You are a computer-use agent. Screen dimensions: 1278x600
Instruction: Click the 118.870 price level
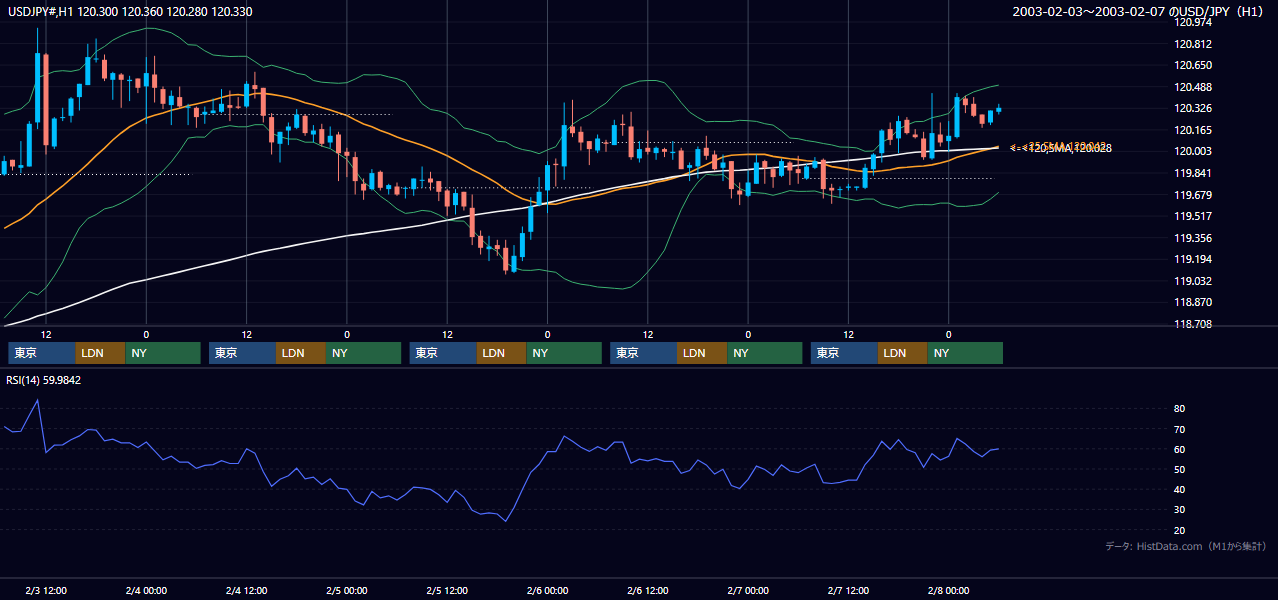[1194, 302]
